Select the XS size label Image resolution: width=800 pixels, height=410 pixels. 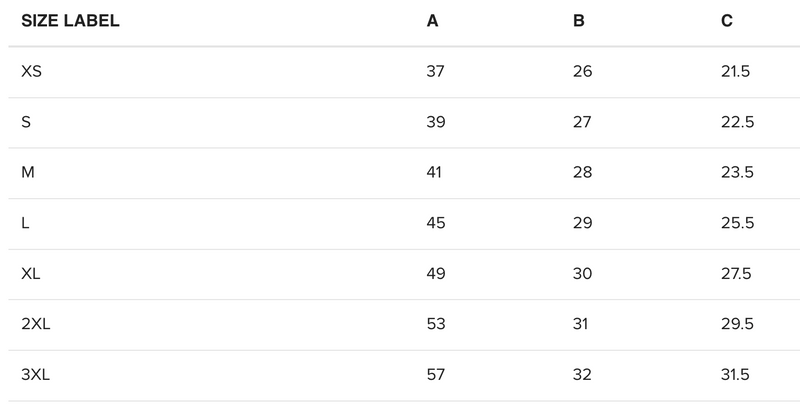(31, 72)
